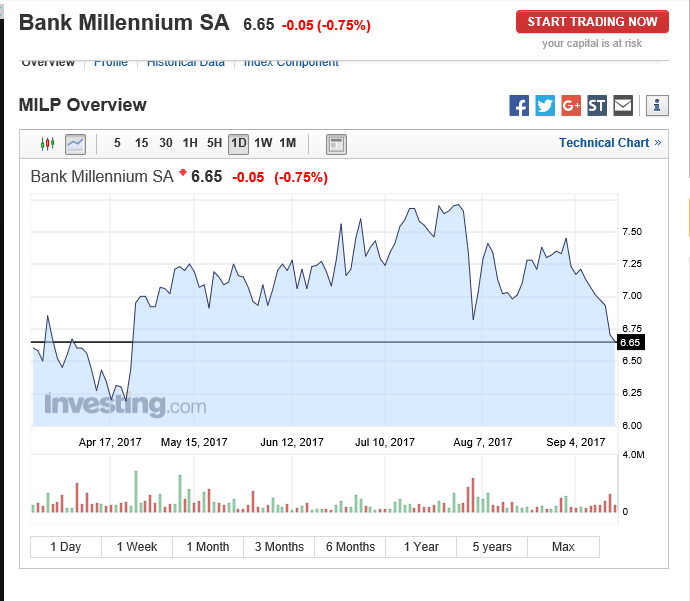Screen dimensions: 690x601
Task: Set chart interval to 1H
Action: click(x=190, y=143)
